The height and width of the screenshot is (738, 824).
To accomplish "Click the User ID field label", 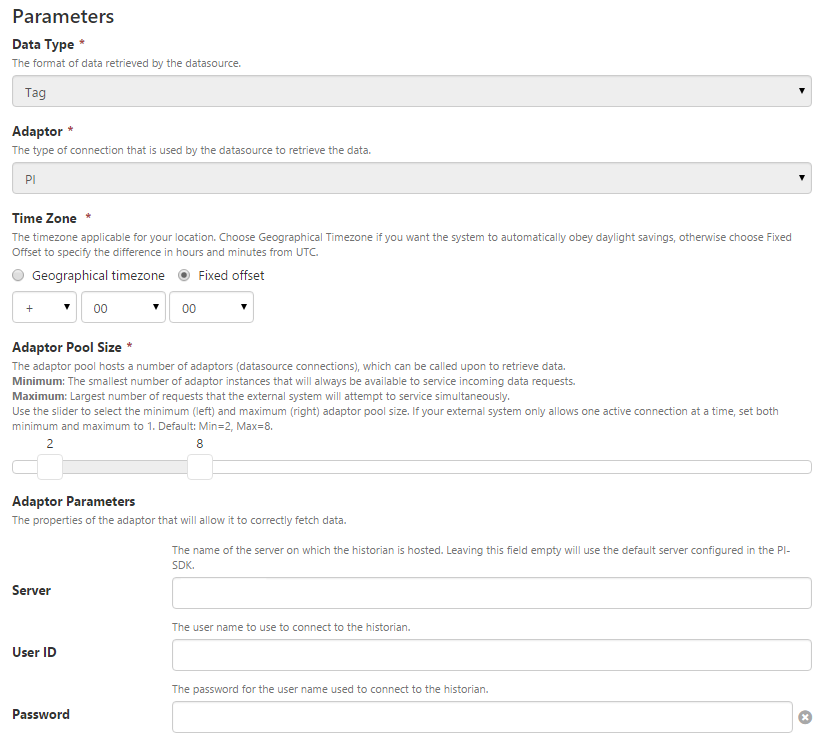I will click(x=33, y=652).
